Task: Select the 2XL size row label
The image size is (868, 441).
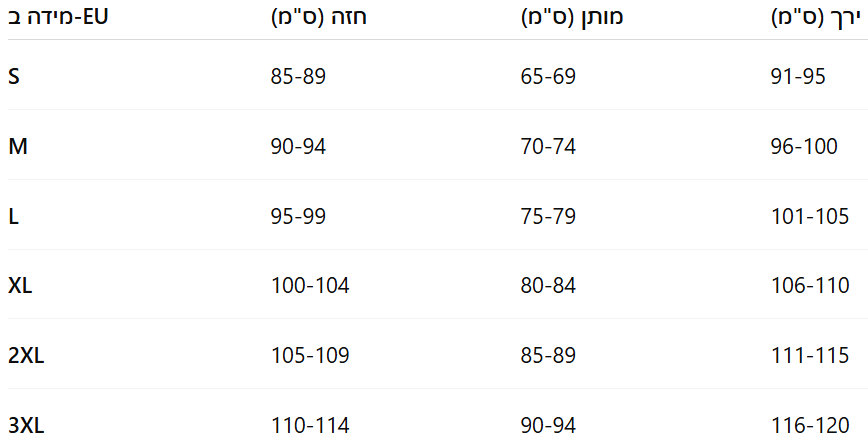Action: (x=26, y=355)
